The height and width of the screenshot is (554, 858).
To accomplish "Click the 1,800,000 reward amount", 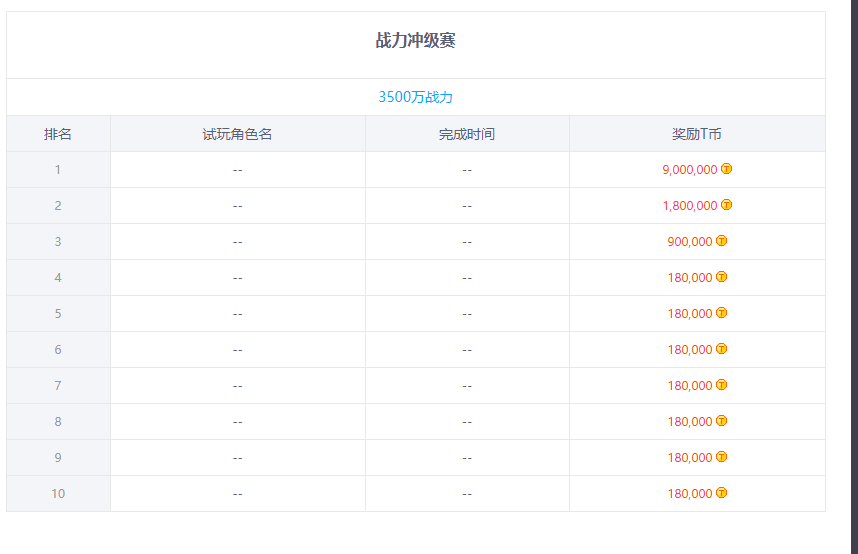I will [689, 206].
